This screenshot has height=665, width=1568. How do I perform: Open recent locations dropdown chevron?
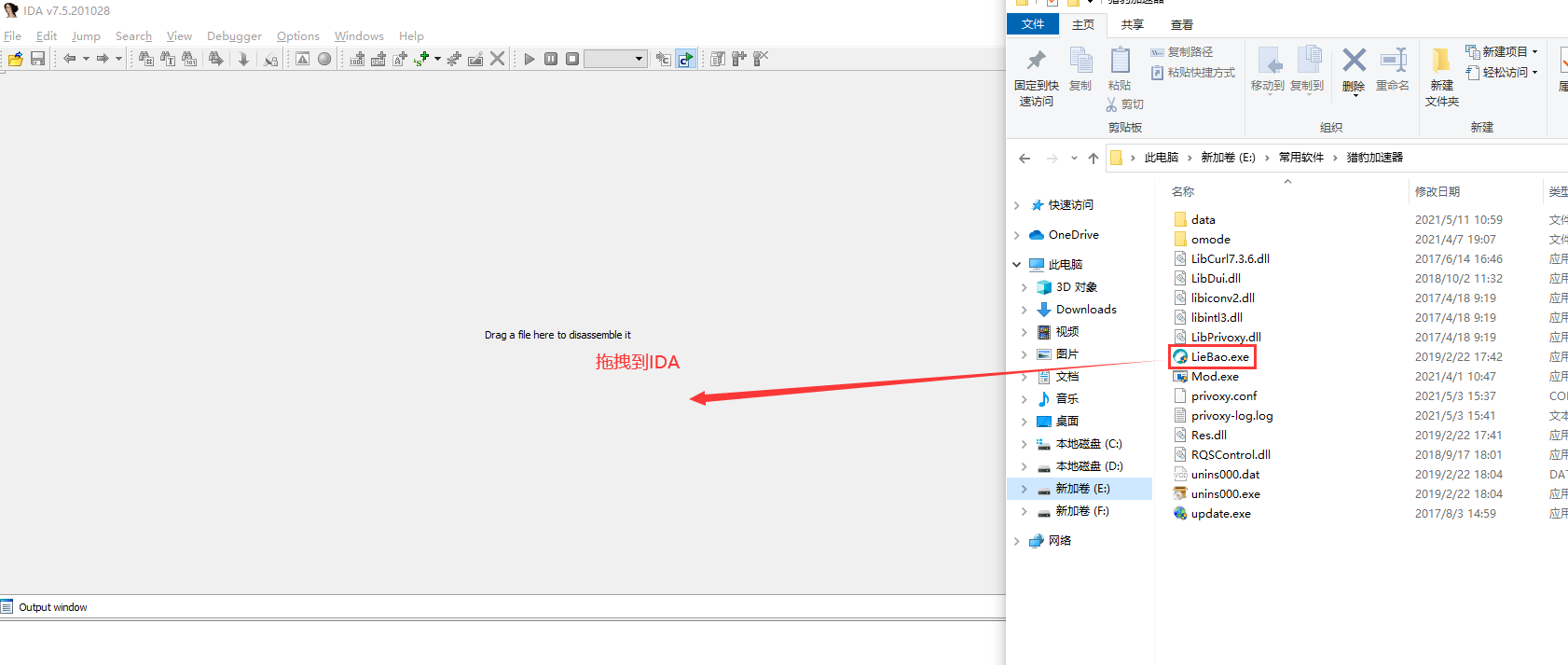pyautogui.click(x=1074, y=159)
